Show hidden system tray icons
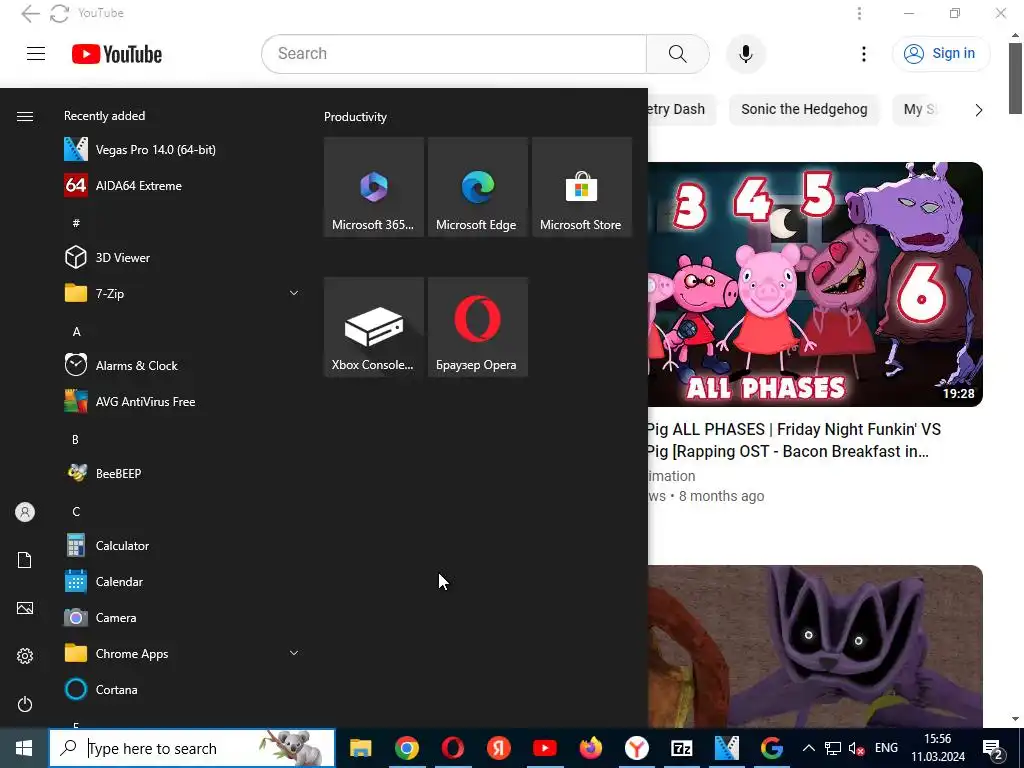This screenshot has width=1024, height=768. tap(808, 748)
